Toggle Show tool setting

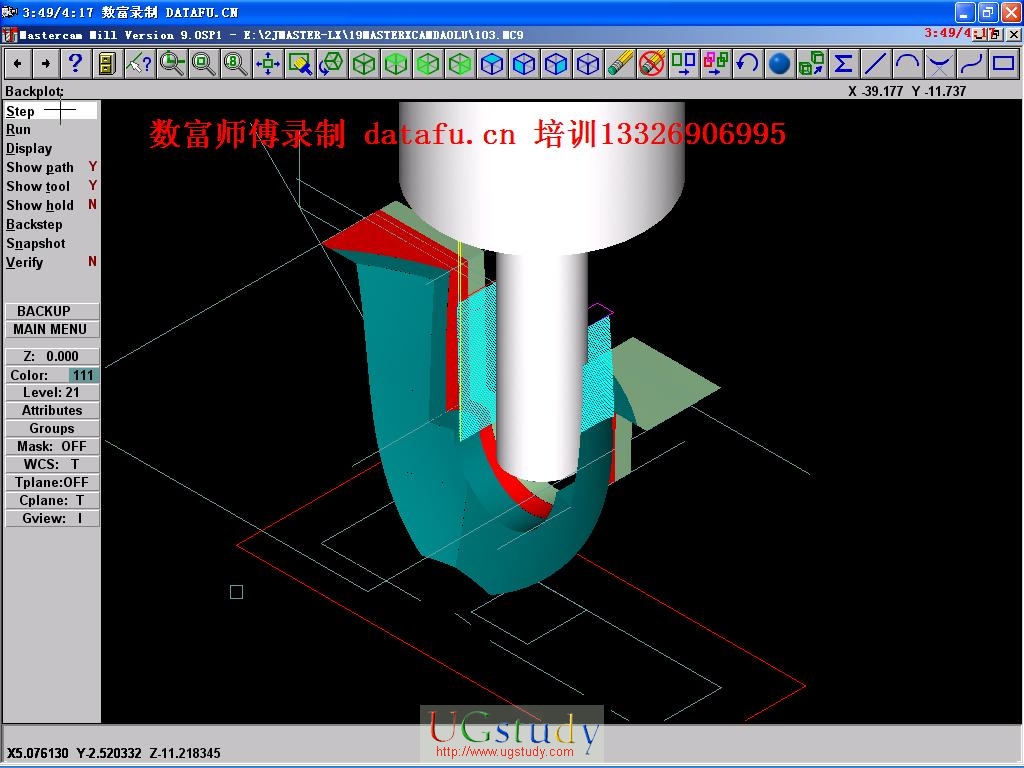pyautogui.click(x=51, y=186)
